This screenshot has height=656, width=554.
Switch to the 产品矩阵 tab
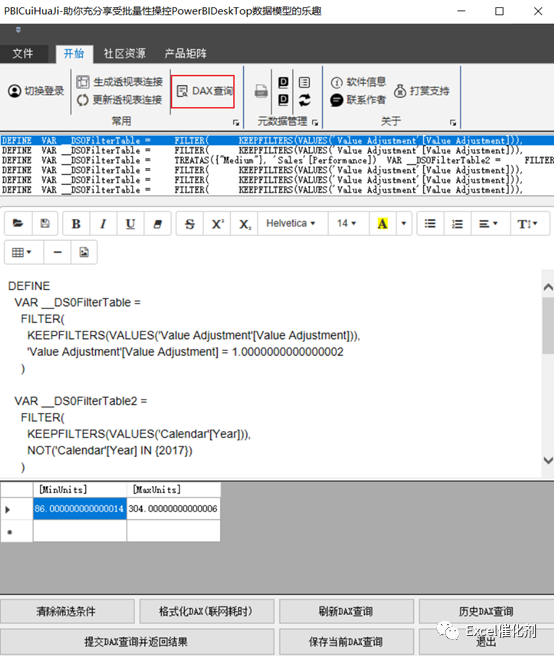(x=185, y=54)
